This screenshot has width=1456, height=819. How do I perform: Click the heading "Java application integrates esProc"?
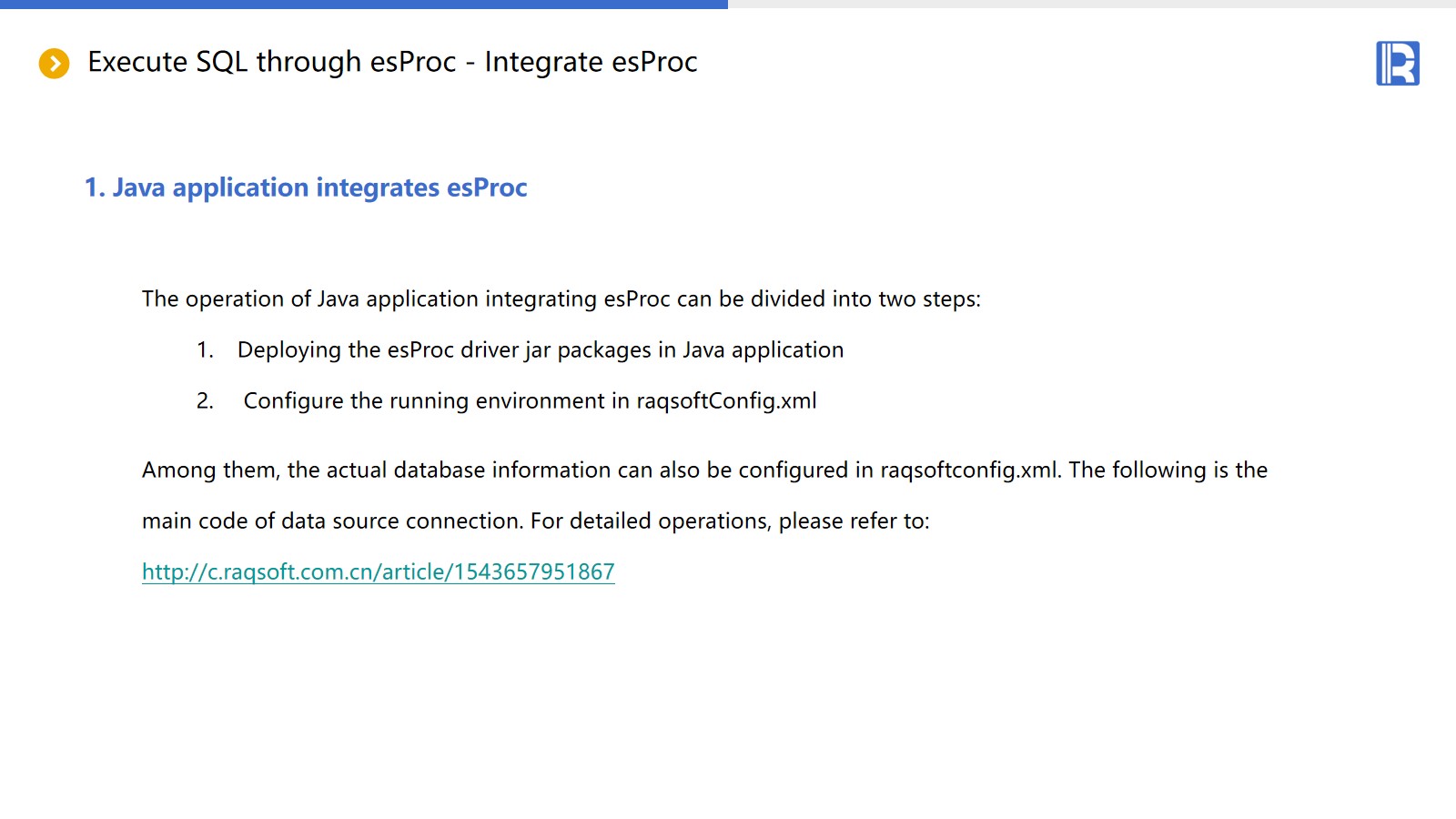coord(318,187)
